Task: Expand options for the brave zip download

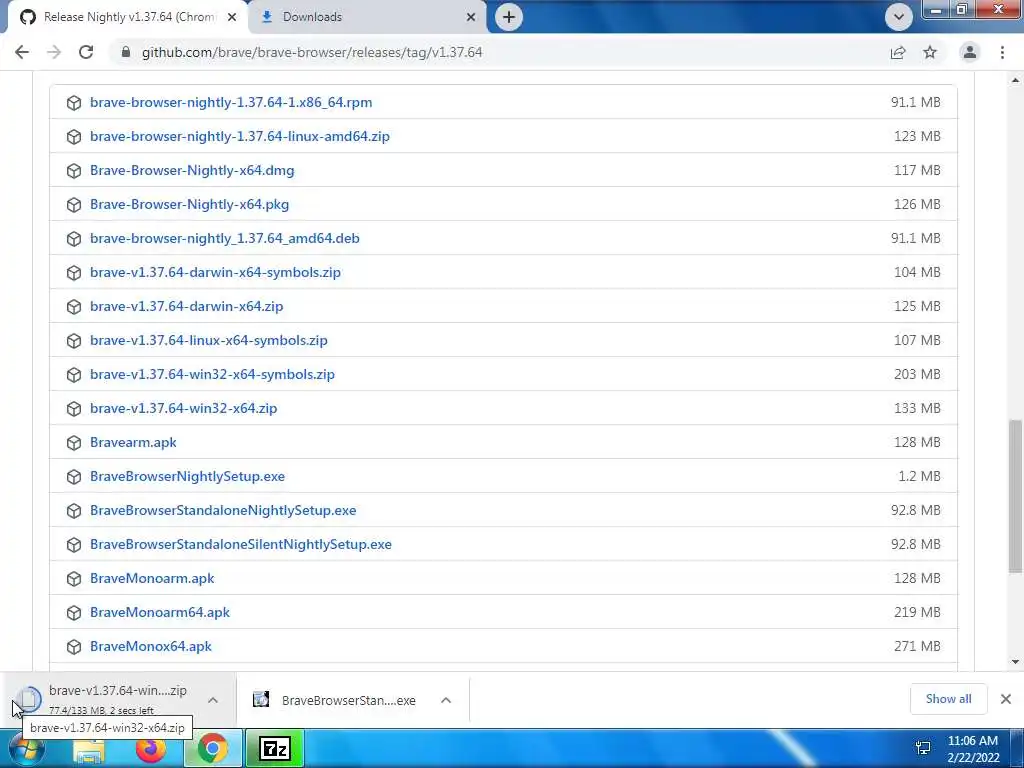Action: coord(213,700)
